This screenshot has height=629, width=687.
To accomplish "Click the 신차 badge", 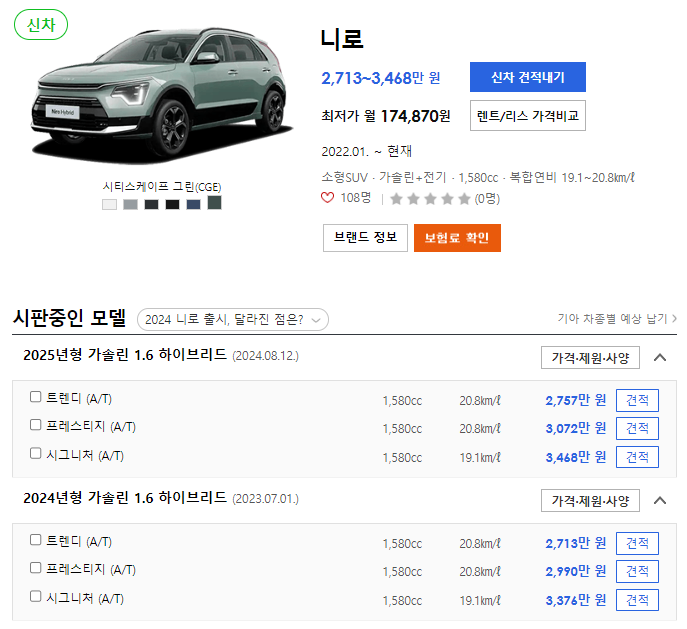I will pyautogui.click(x=41, y=25).
